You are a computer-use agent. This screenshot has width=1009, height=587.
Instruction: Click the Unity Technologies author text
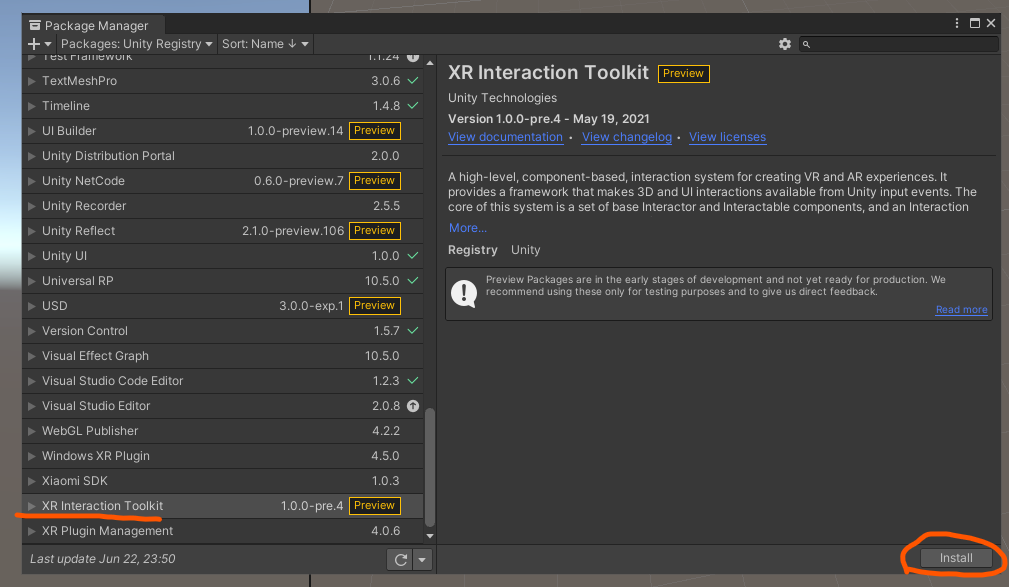(x=503, y=98)
